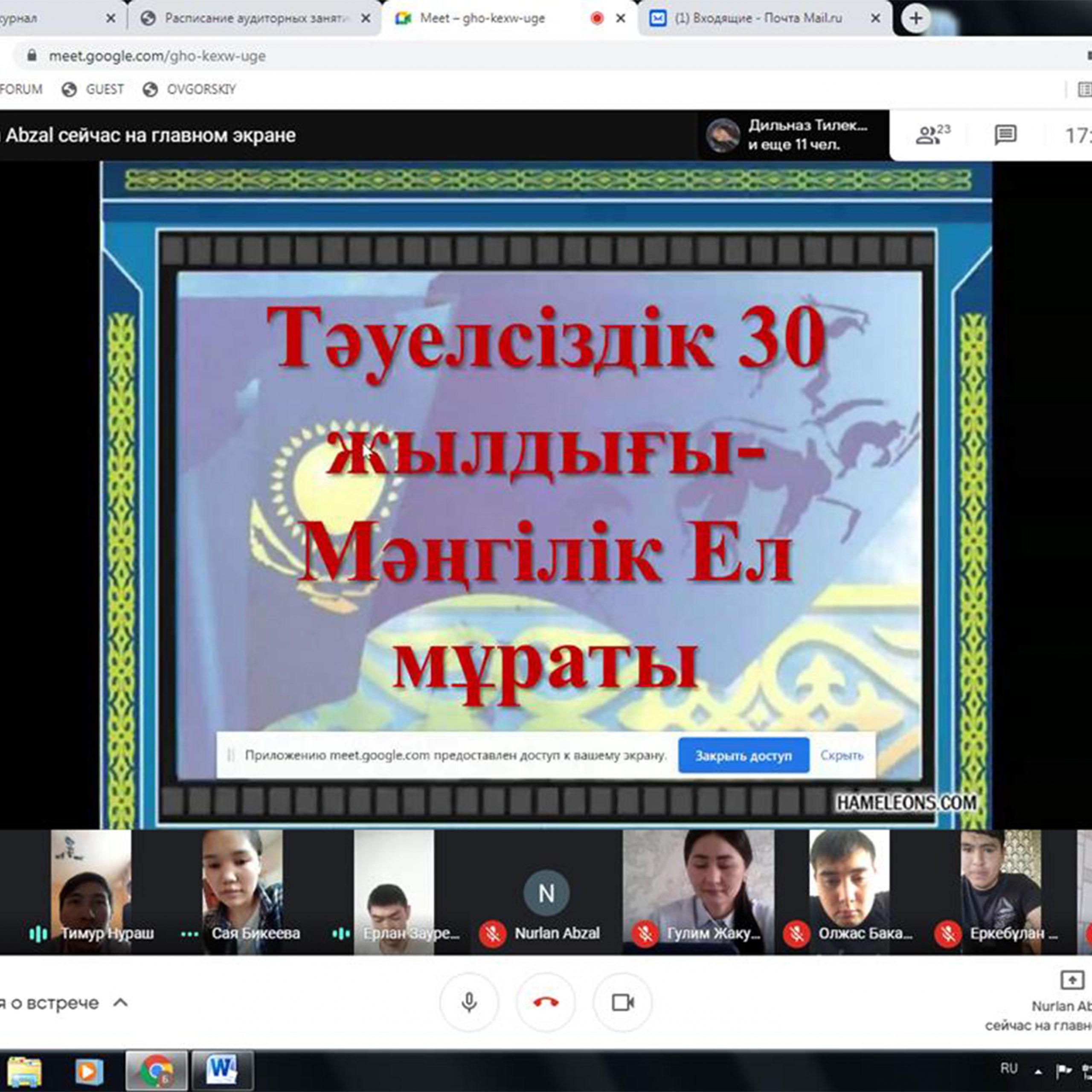Open the meeting chat icon
This screenshot has height=1092, width=1092.
(x=1005, y=134)
